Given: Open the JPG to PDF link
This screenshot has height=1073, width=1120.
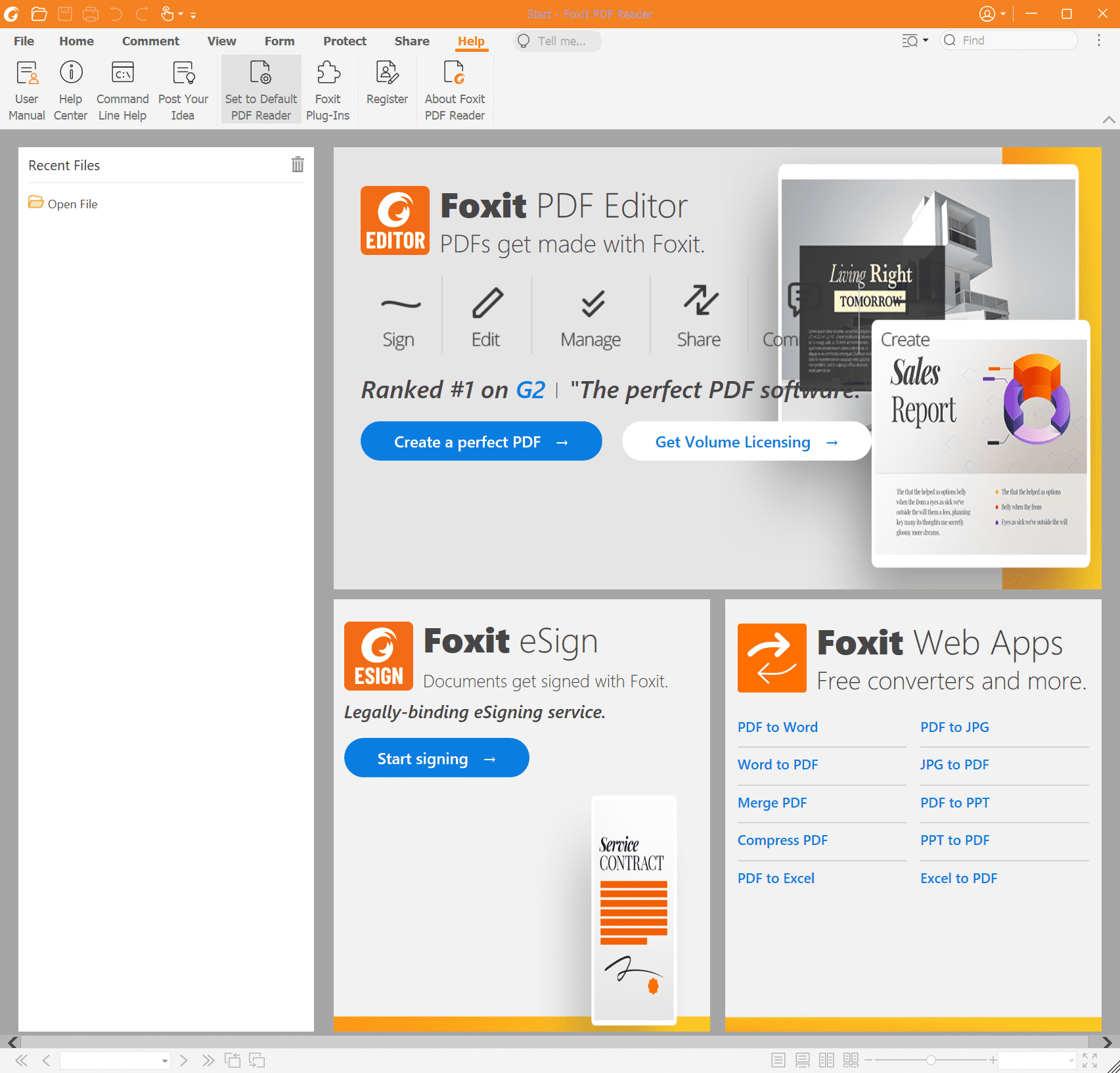Looking at the screenshot, I should pyautogui.click(x=954, y=764).
